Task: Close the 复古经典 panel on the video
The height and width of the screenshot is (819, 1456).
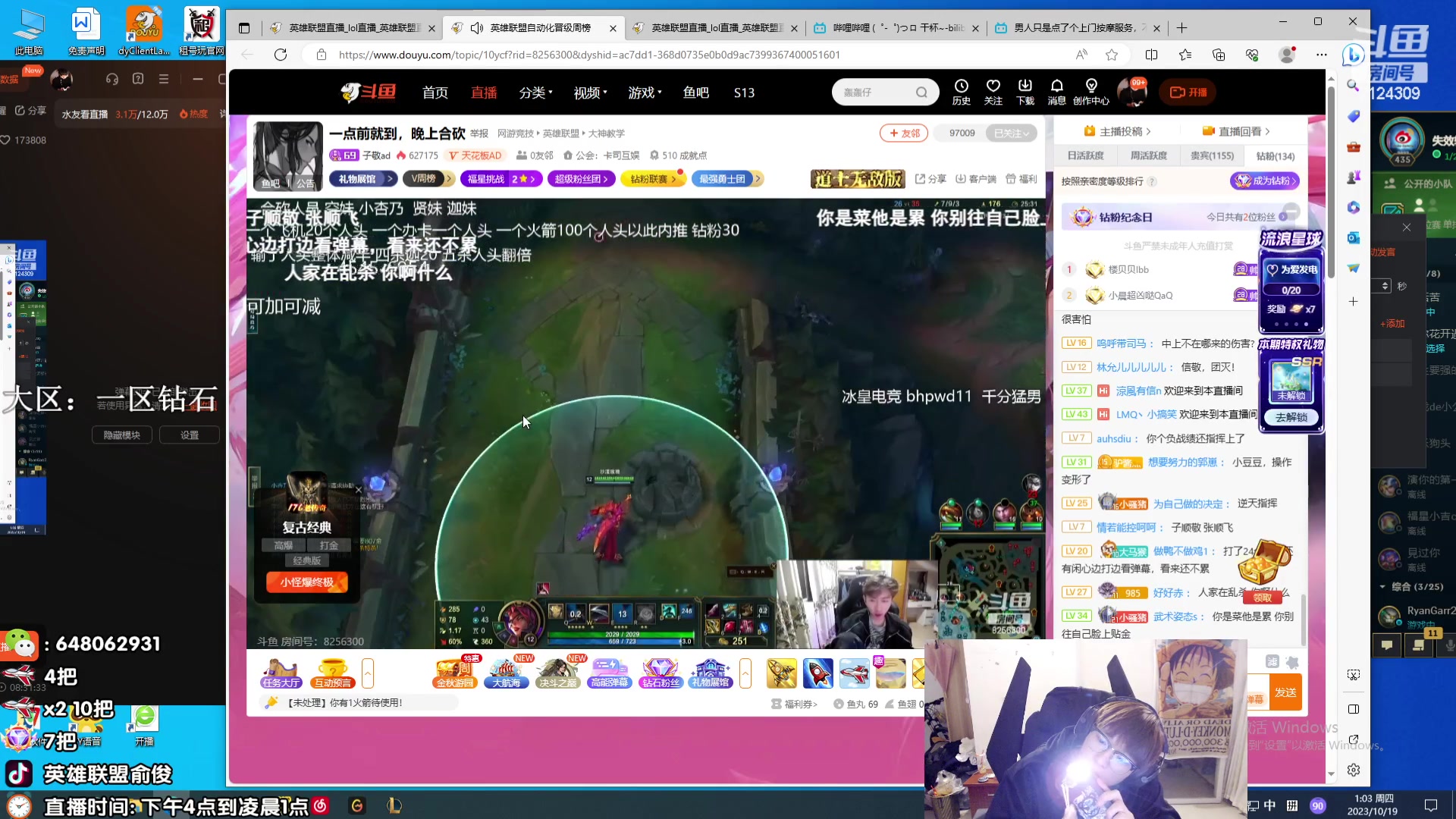Action: (x=358, y=490)
